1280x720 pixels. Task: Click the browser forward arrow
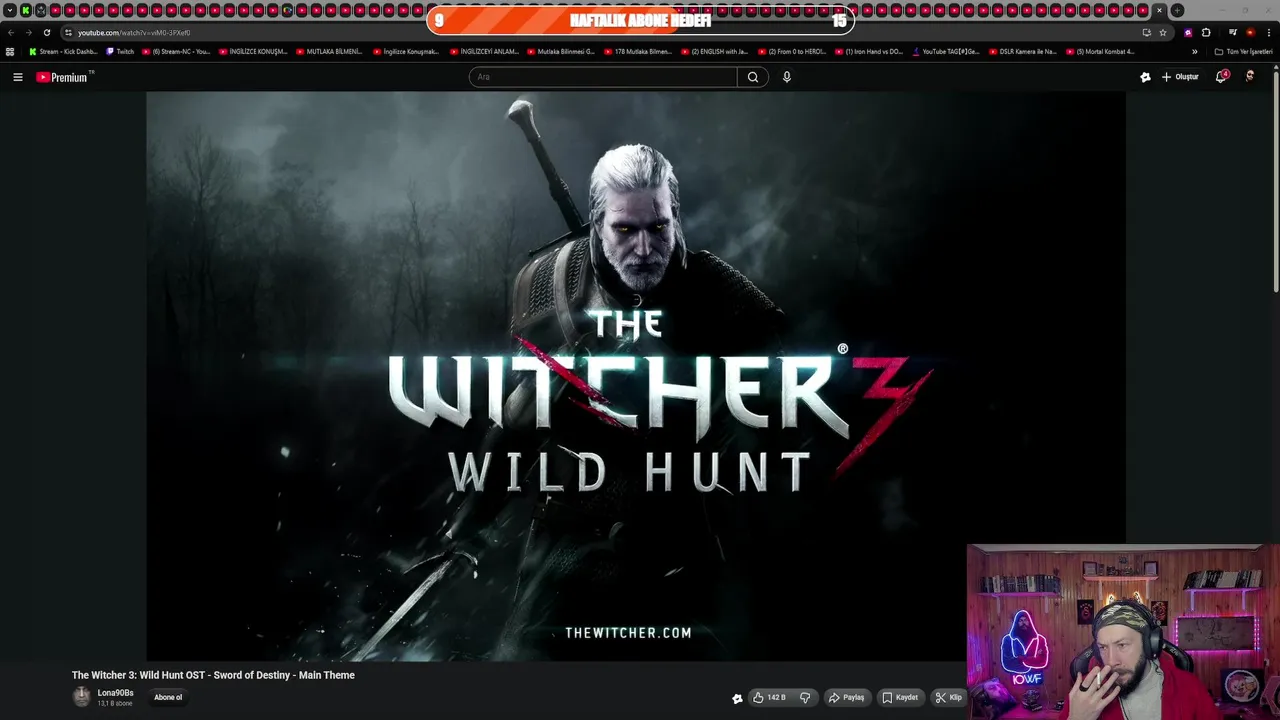(x=28, y=32)
